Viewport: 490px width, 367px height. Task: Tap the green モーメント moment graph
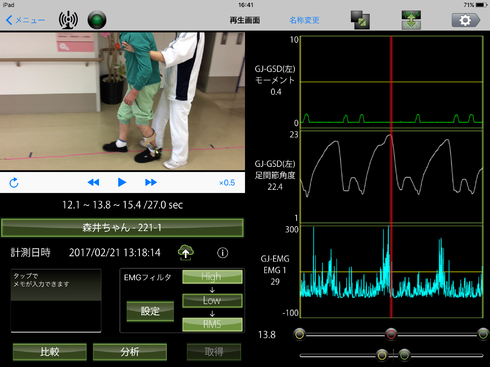(392, 82)
